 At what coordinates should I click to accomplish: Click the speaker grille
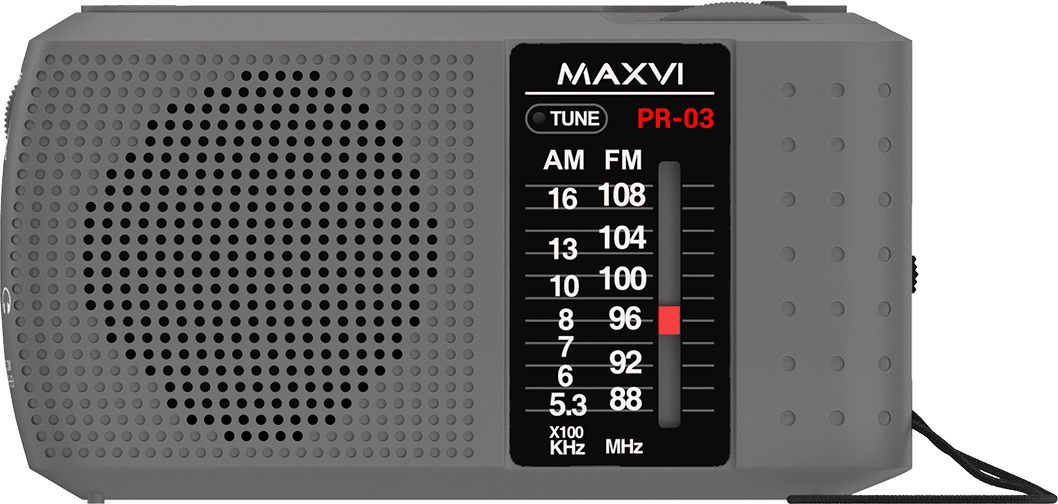(260, 256)
